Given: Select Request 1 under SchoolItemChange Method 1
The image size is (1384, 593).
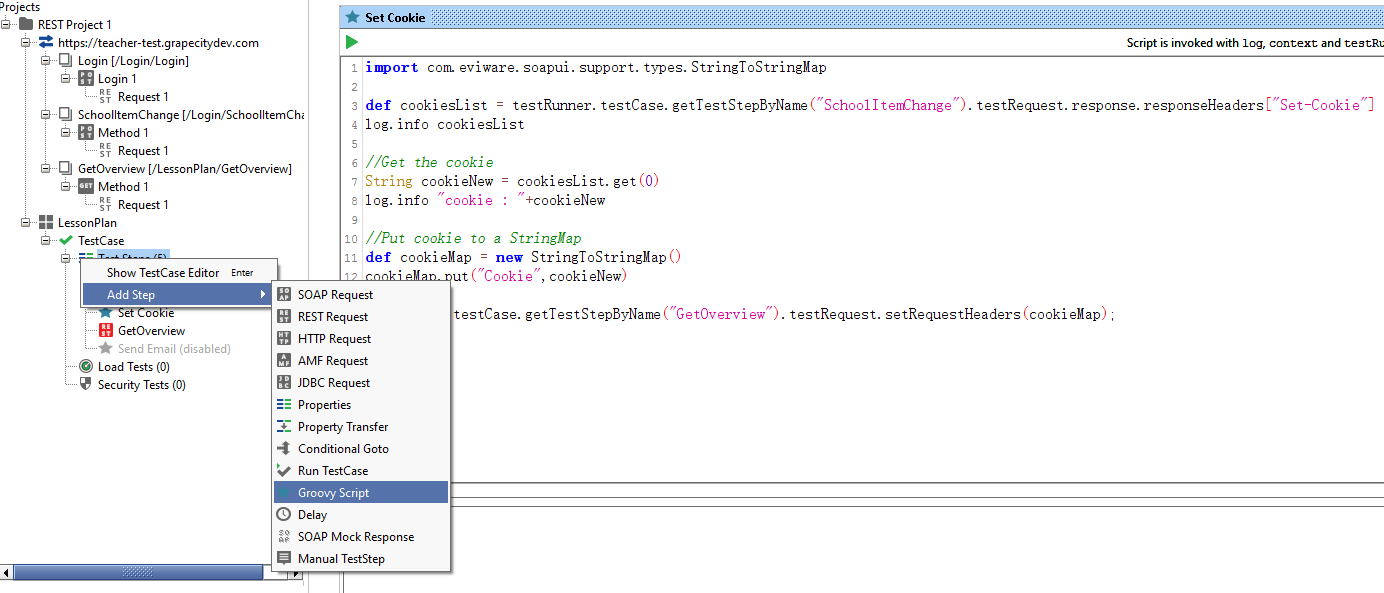Looking at the screenshot, I should [x=143, y=151].
